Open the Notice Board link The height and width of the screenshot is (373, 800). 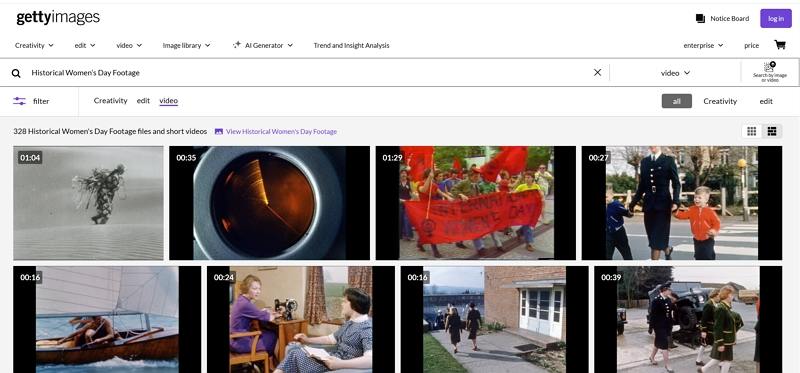point(730,18)
